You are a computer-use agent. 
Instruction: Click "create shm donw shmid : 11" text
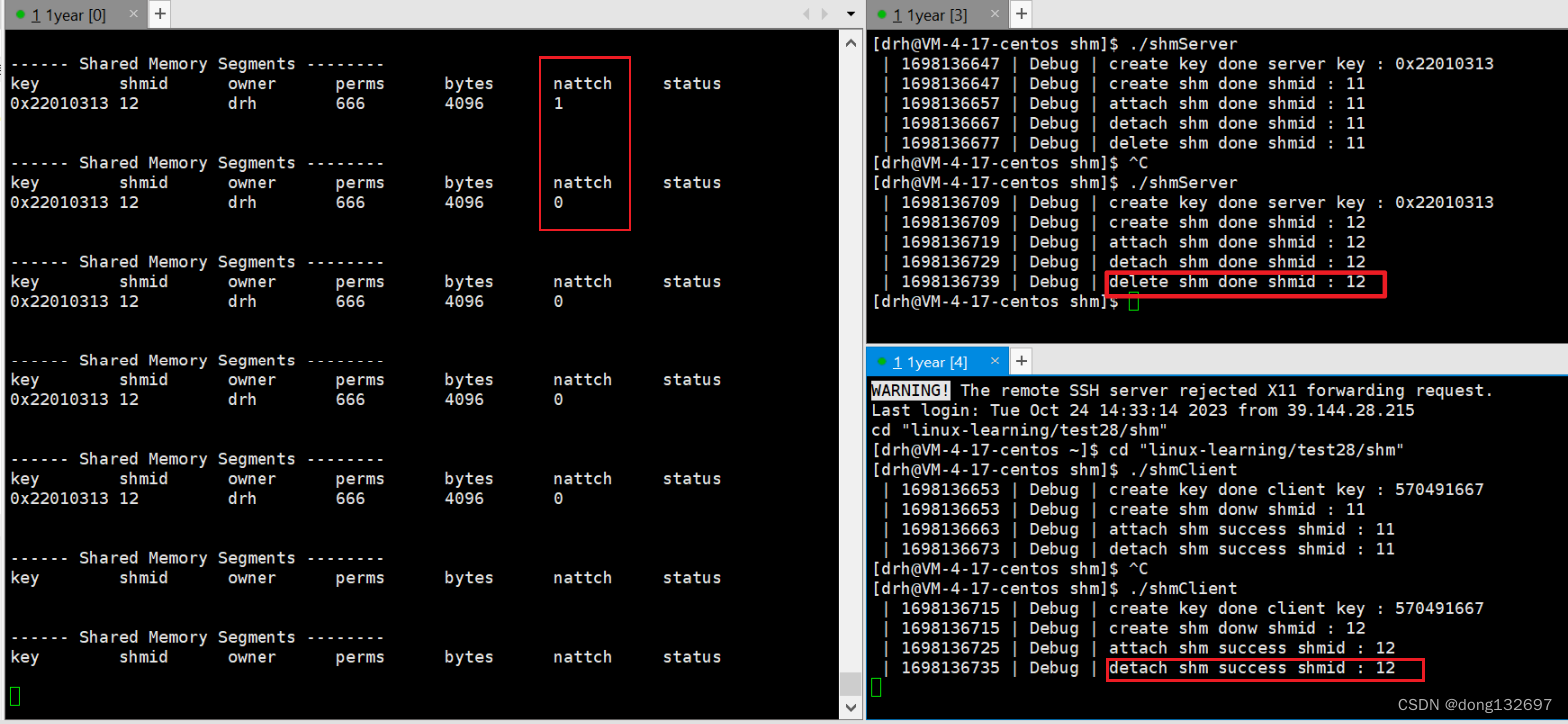tap(1237, 509)
